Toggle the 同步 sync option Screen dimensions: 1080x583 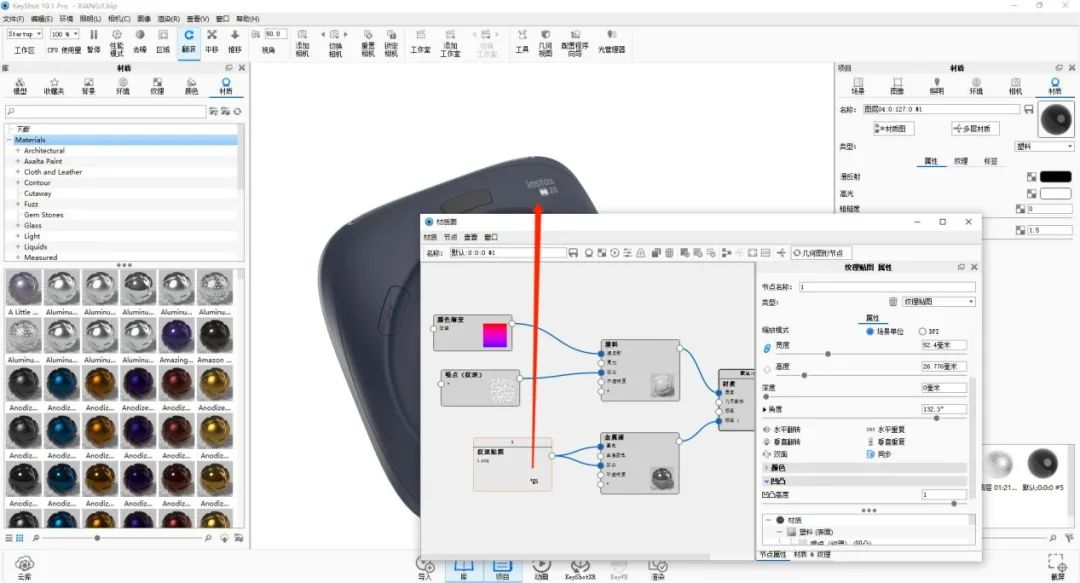point(879,454)
